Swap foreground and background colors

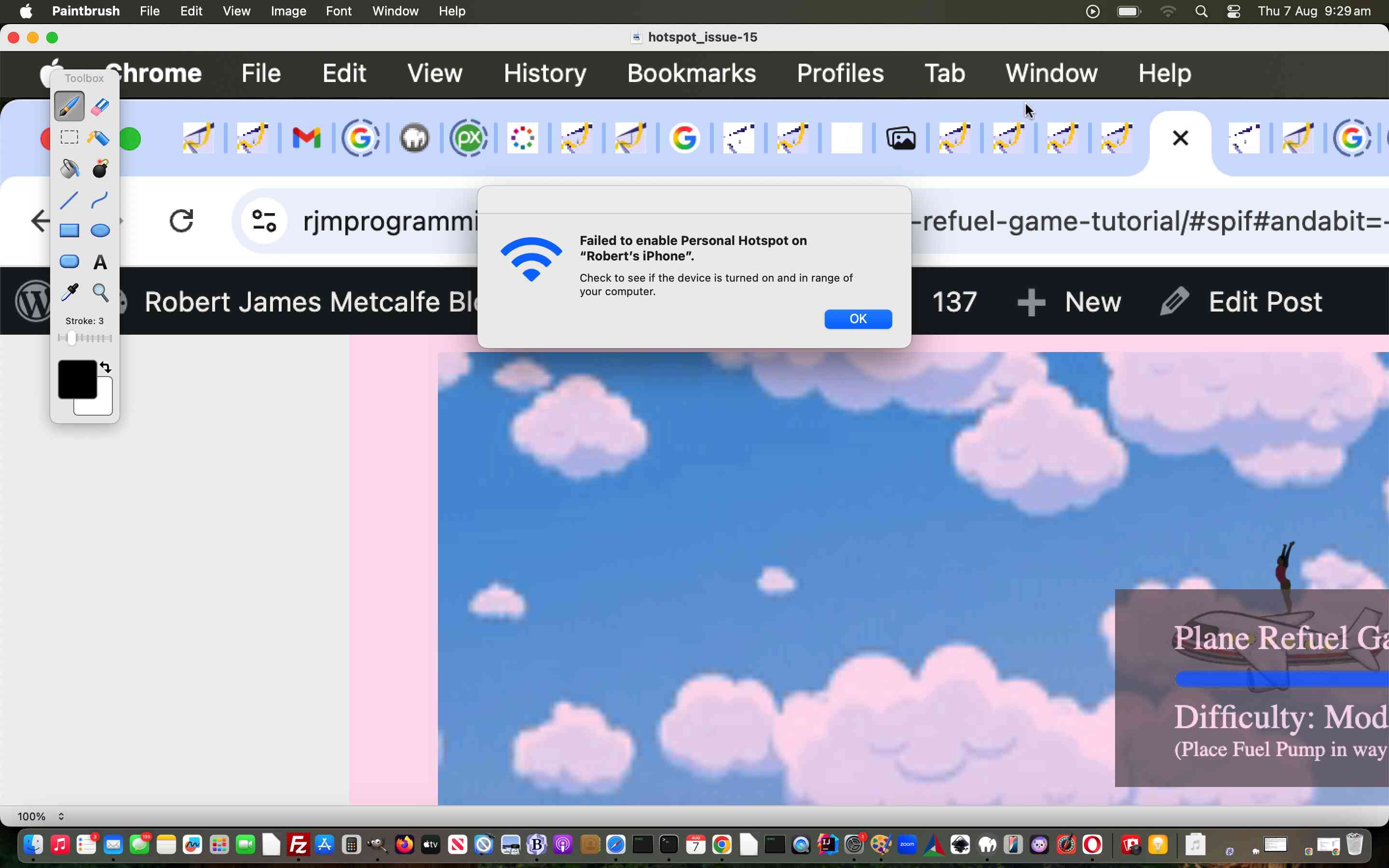click(x=106, y=367)
